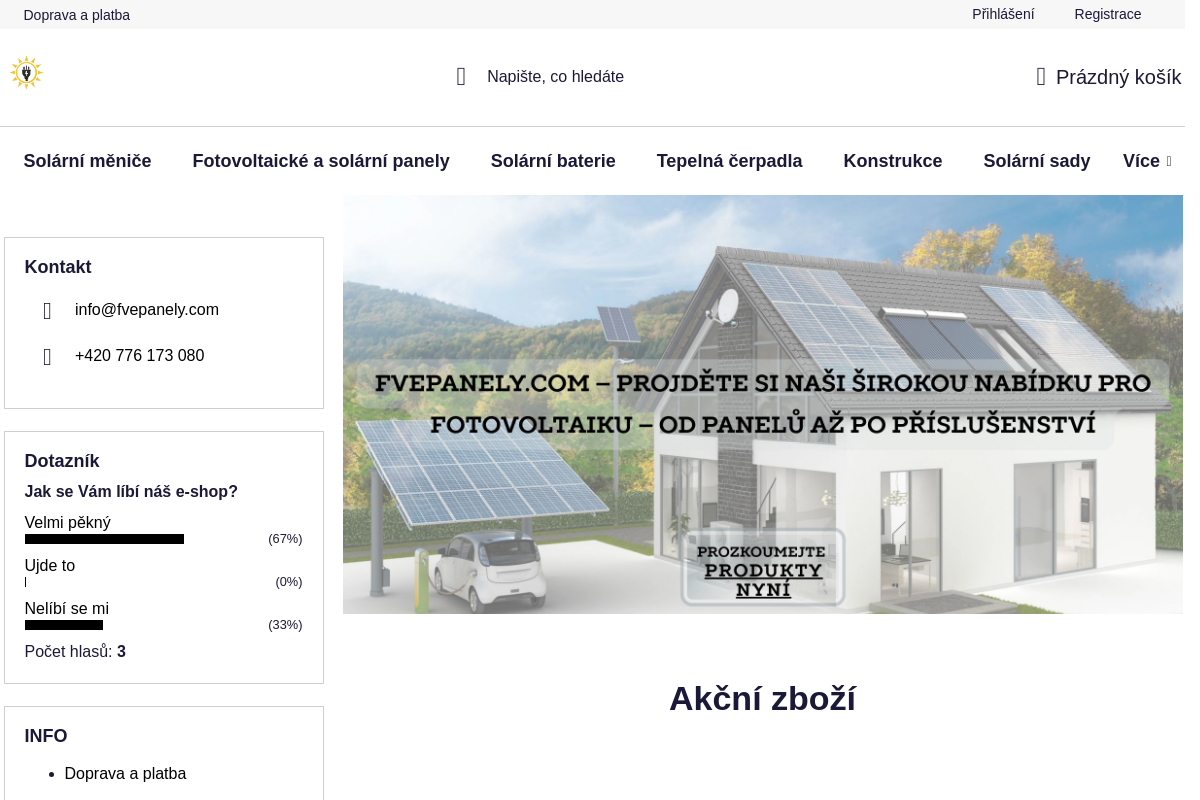The width and height of the screenshot is (1200, 800).
Task: Click the info@fvepanely.com email address
Action: (x=147, y=310)
